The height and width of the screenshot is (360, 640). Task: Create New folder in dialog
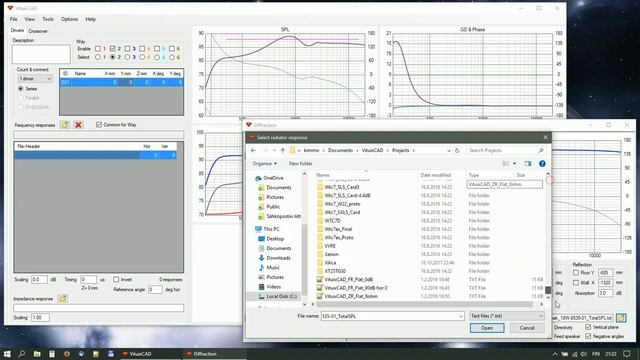301,164
